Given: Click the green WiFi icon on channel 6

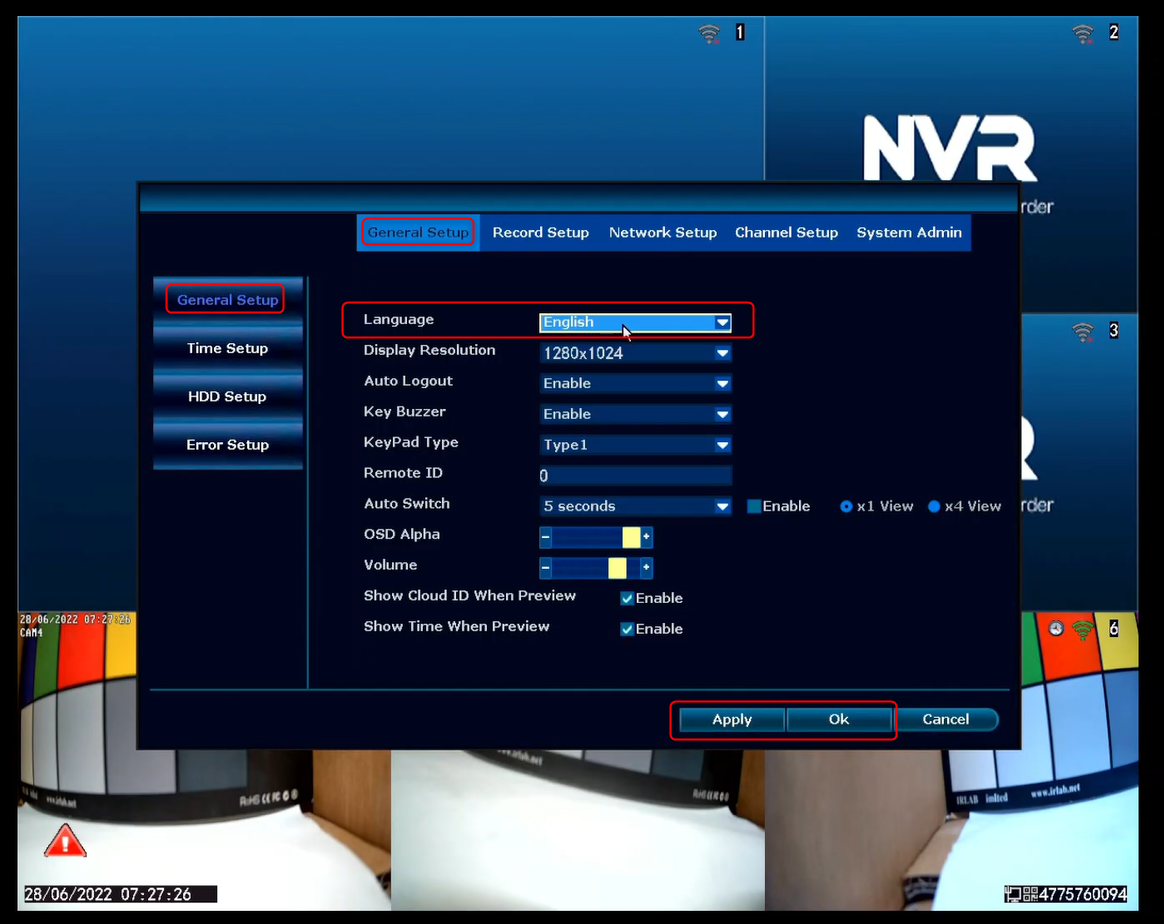Looking at the screenshot, I should tap(1083, 630).
